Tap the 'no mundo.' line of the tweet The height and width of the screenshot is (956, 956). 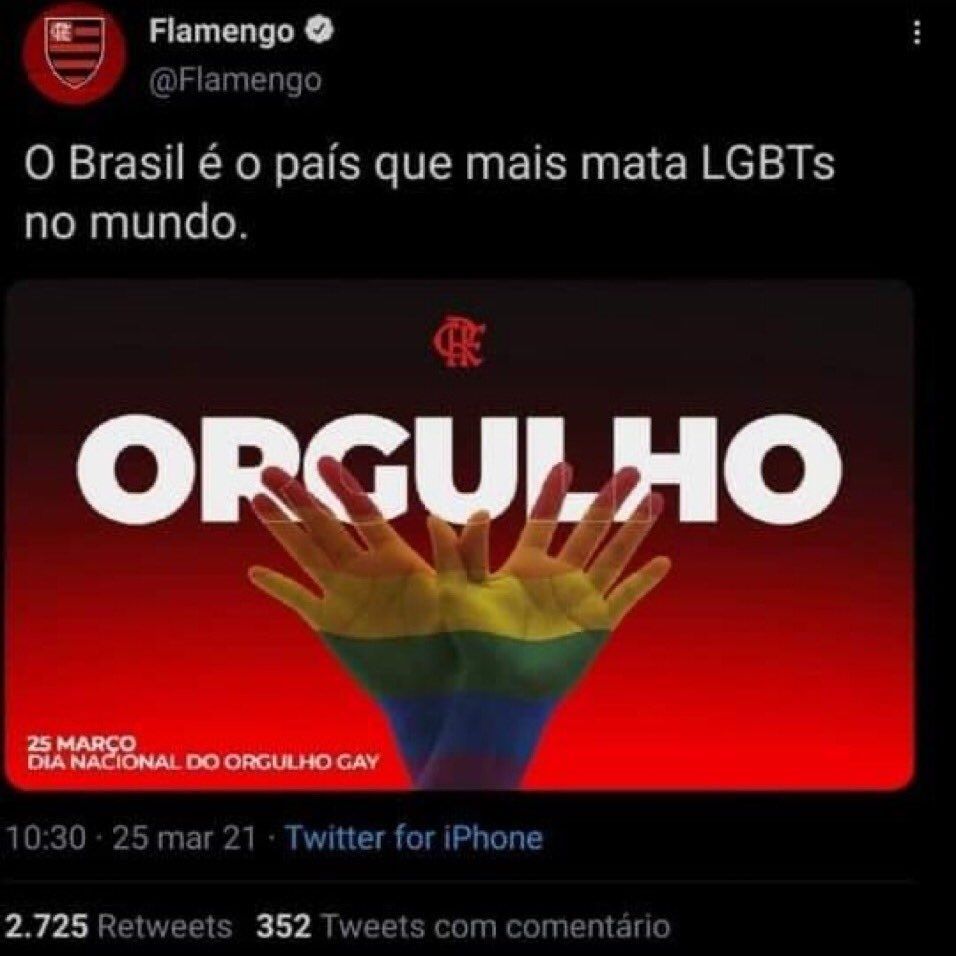pos(137,223)
